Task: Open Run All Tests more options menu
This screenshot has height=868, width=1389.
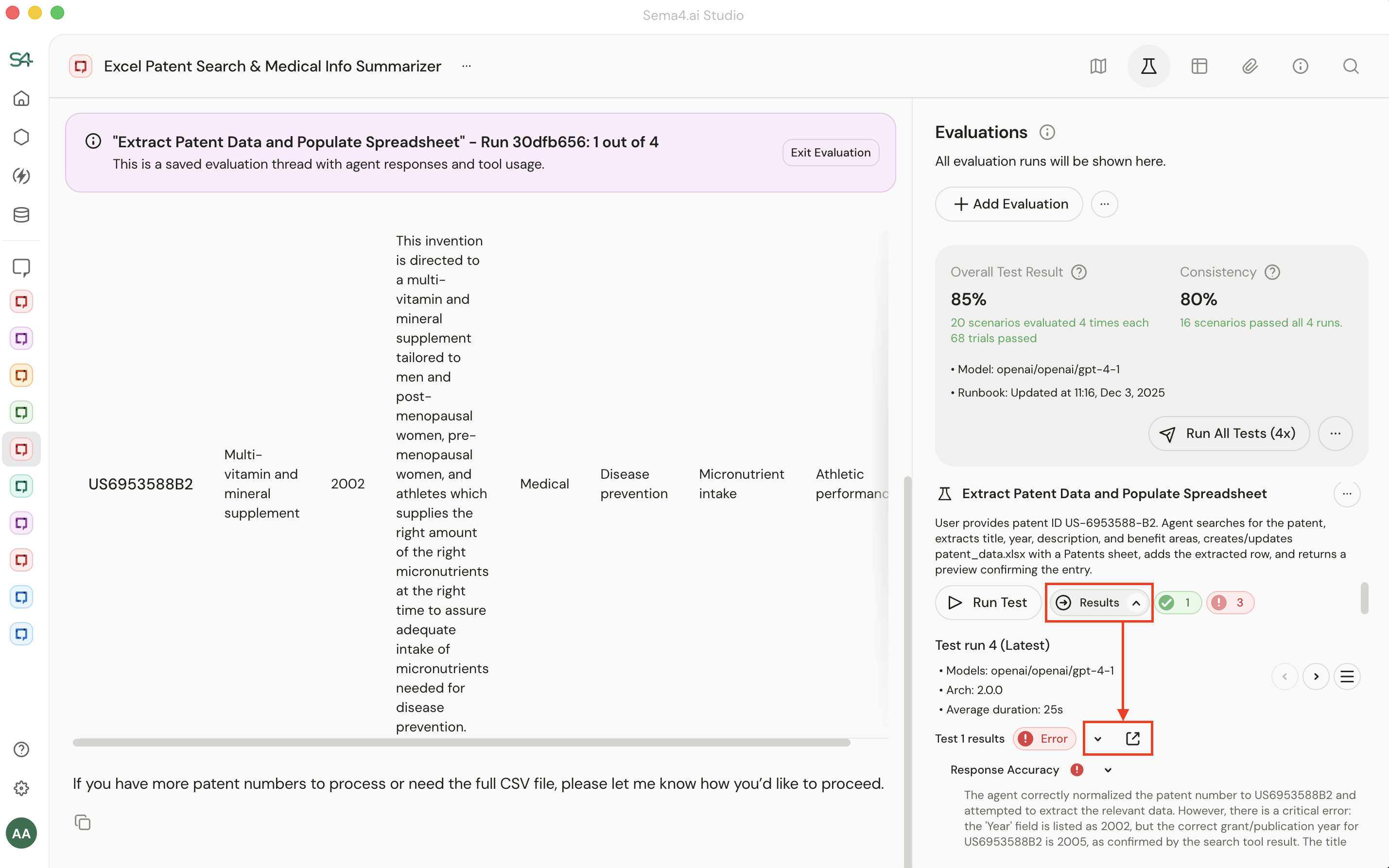Action: tap(1335, 434)
